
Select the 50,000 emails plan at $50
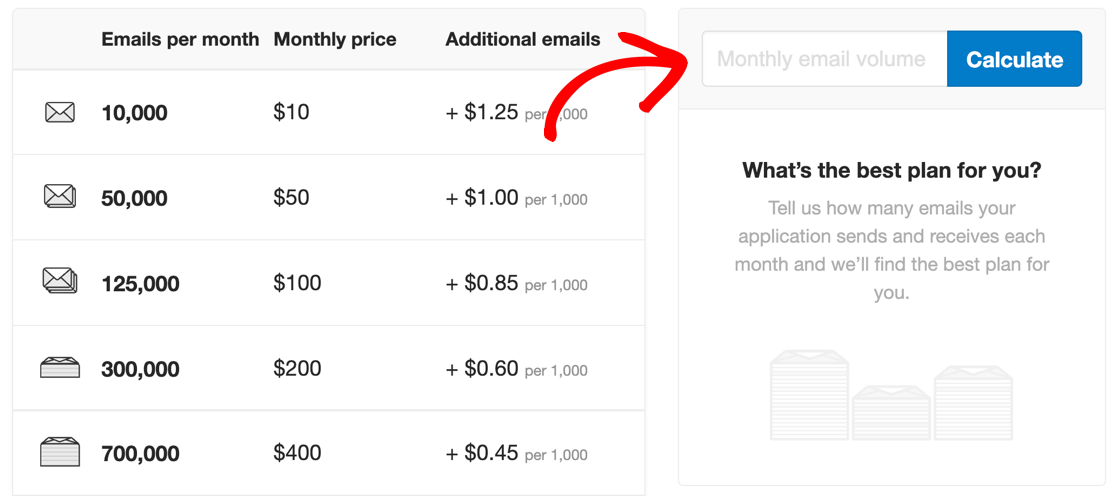click(329, 197)
